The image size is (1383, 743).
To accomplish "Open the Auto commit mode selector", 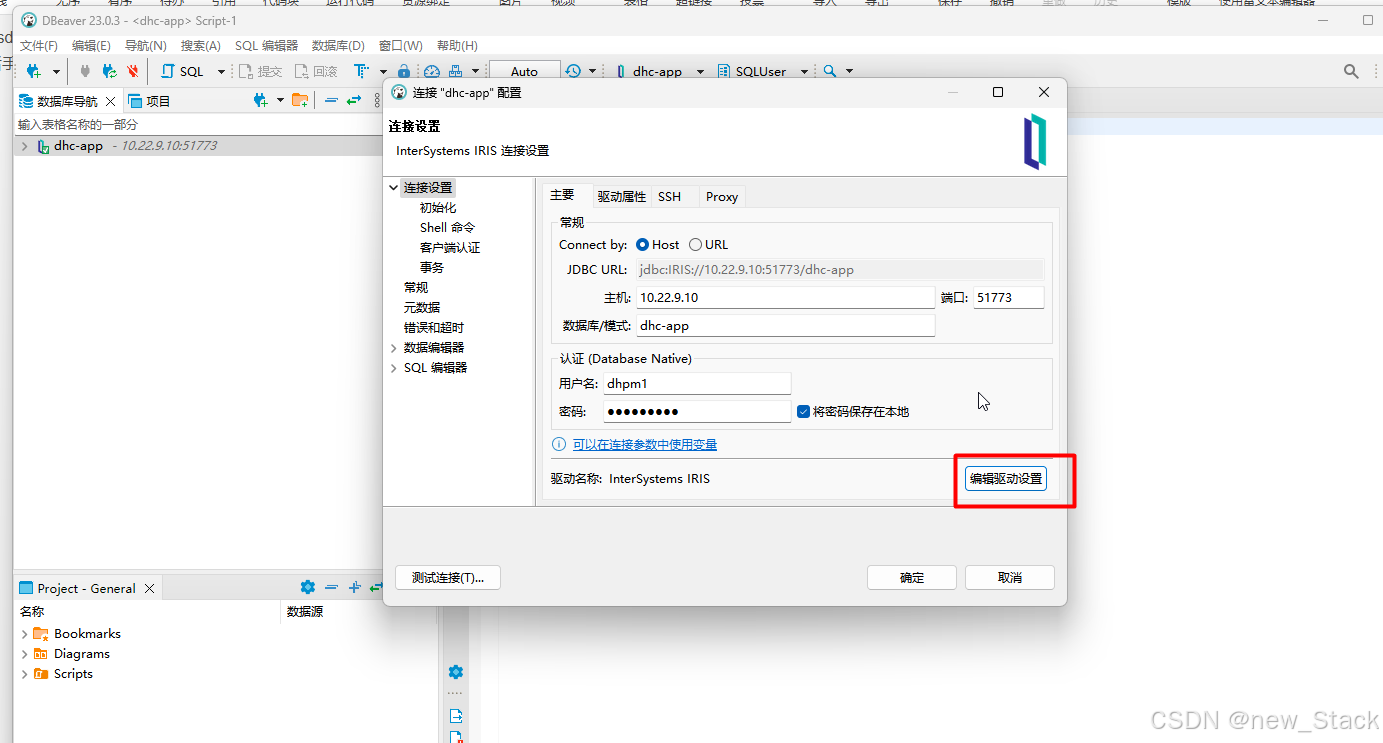I will click(524, 71).
